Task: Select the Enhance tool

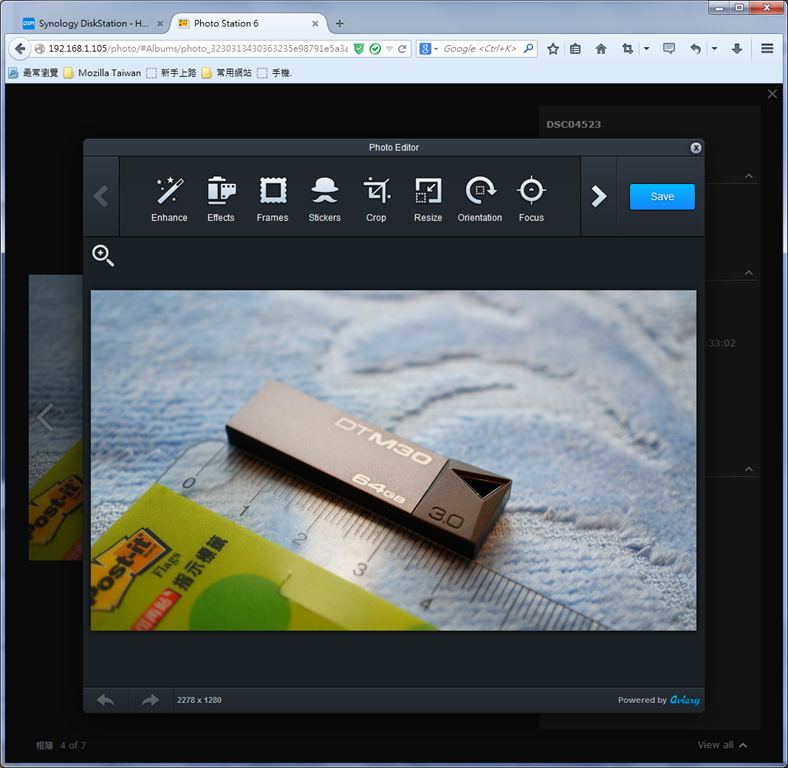Action: click(x=169, y=199)
